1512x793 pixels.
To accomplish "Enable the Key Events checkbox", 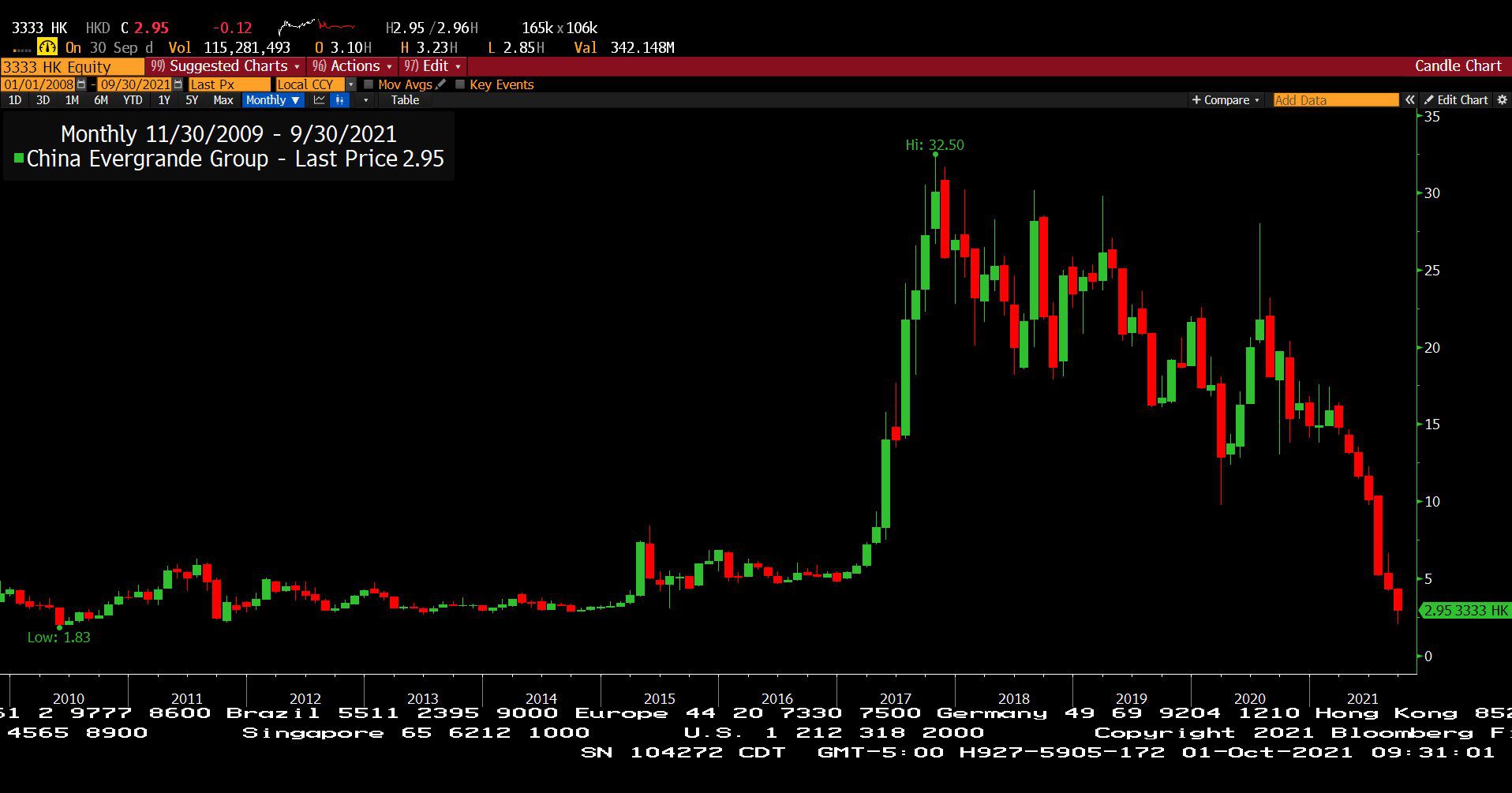I will (x=460, y=84).
